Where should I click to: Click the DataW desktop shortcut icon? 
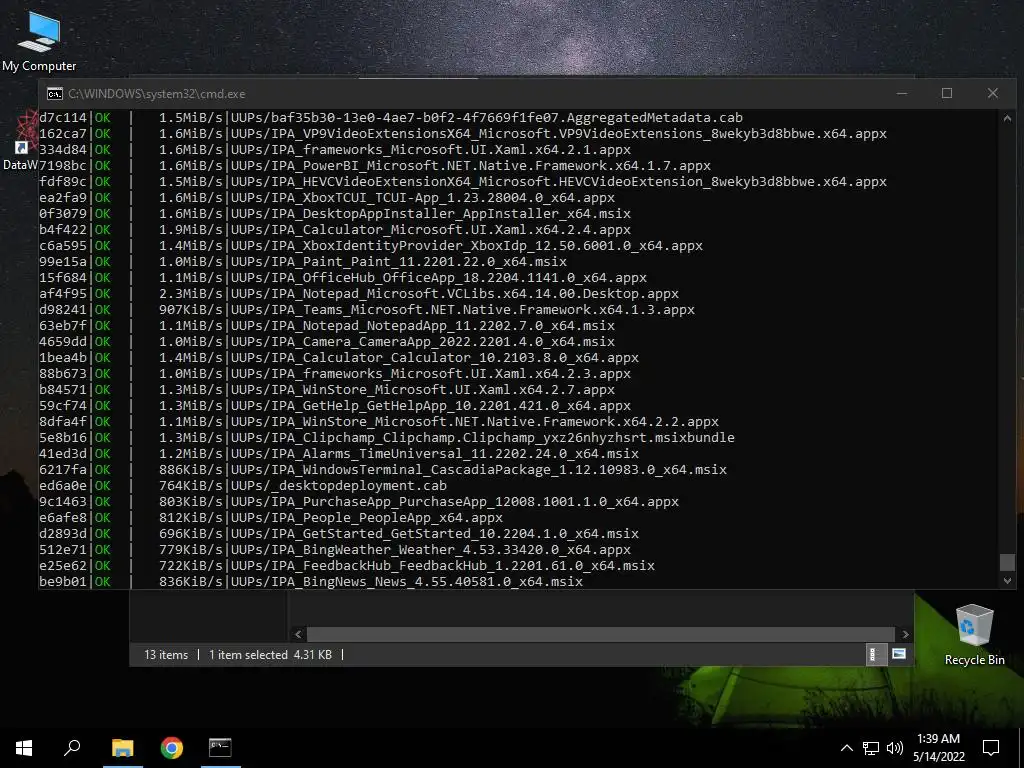20,141
